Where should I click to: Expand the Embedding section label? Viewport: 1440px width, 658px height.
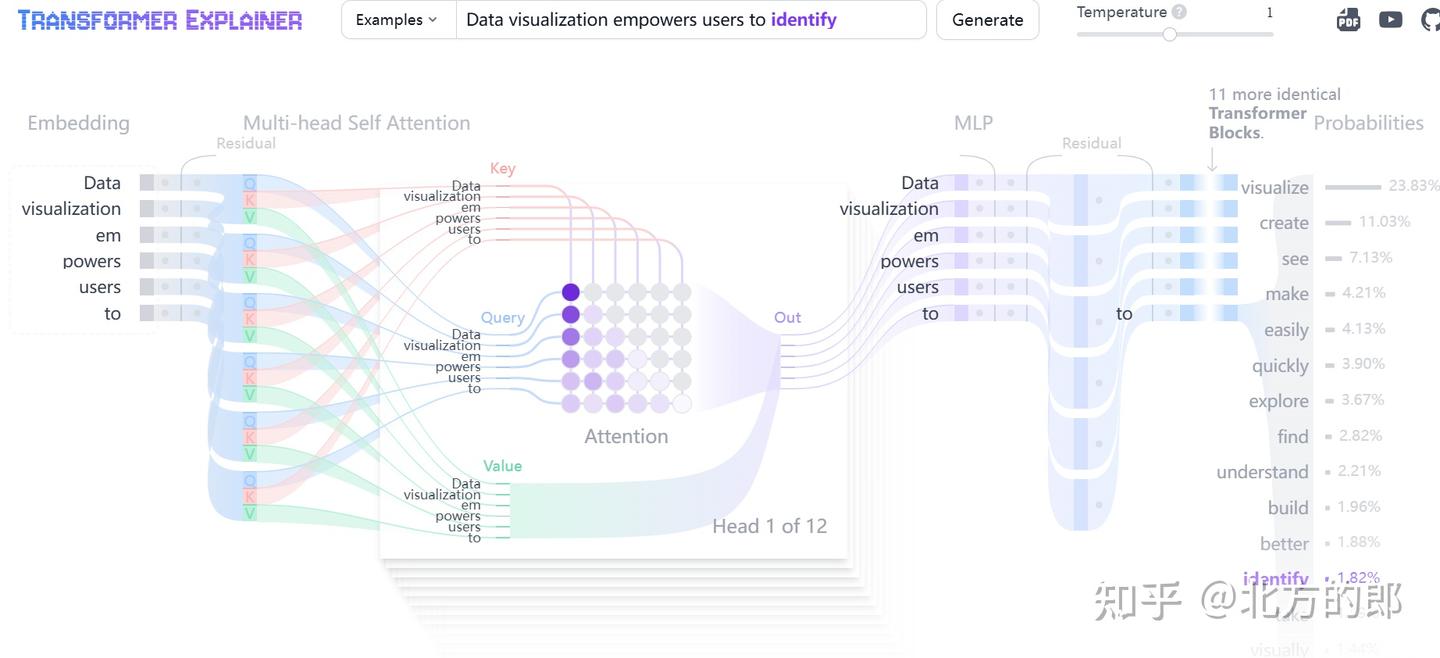[x=78, y=123]
